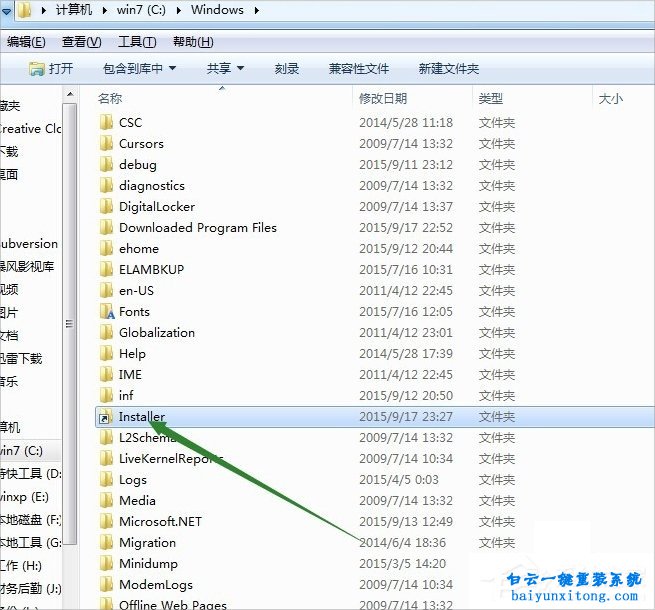Click the date 2015/9/17 23:27
Screen dimensions: 655x610
coord(406,417)
